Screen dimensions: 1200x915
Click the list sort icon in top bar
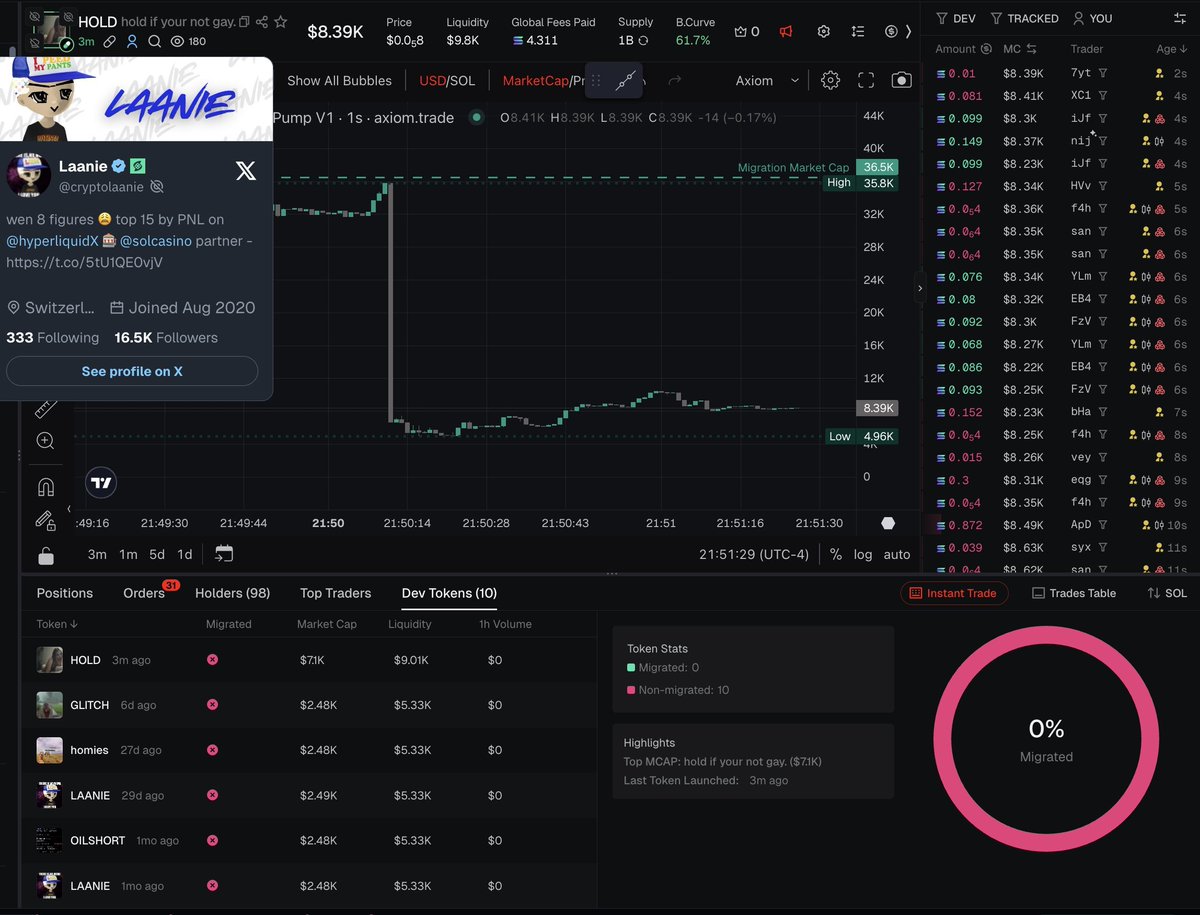857,31
